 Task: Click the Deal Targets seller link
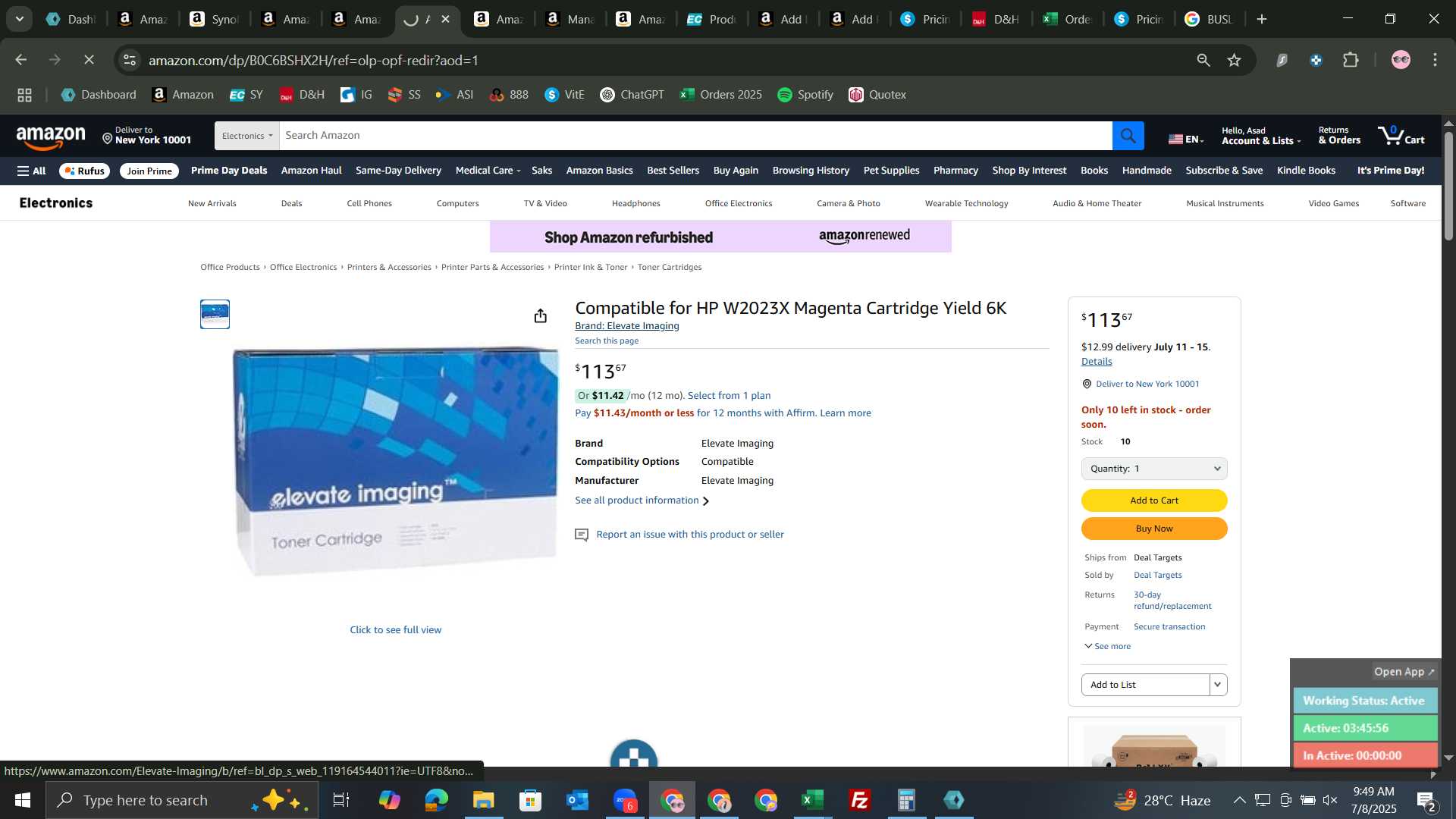click(1157, 576)
